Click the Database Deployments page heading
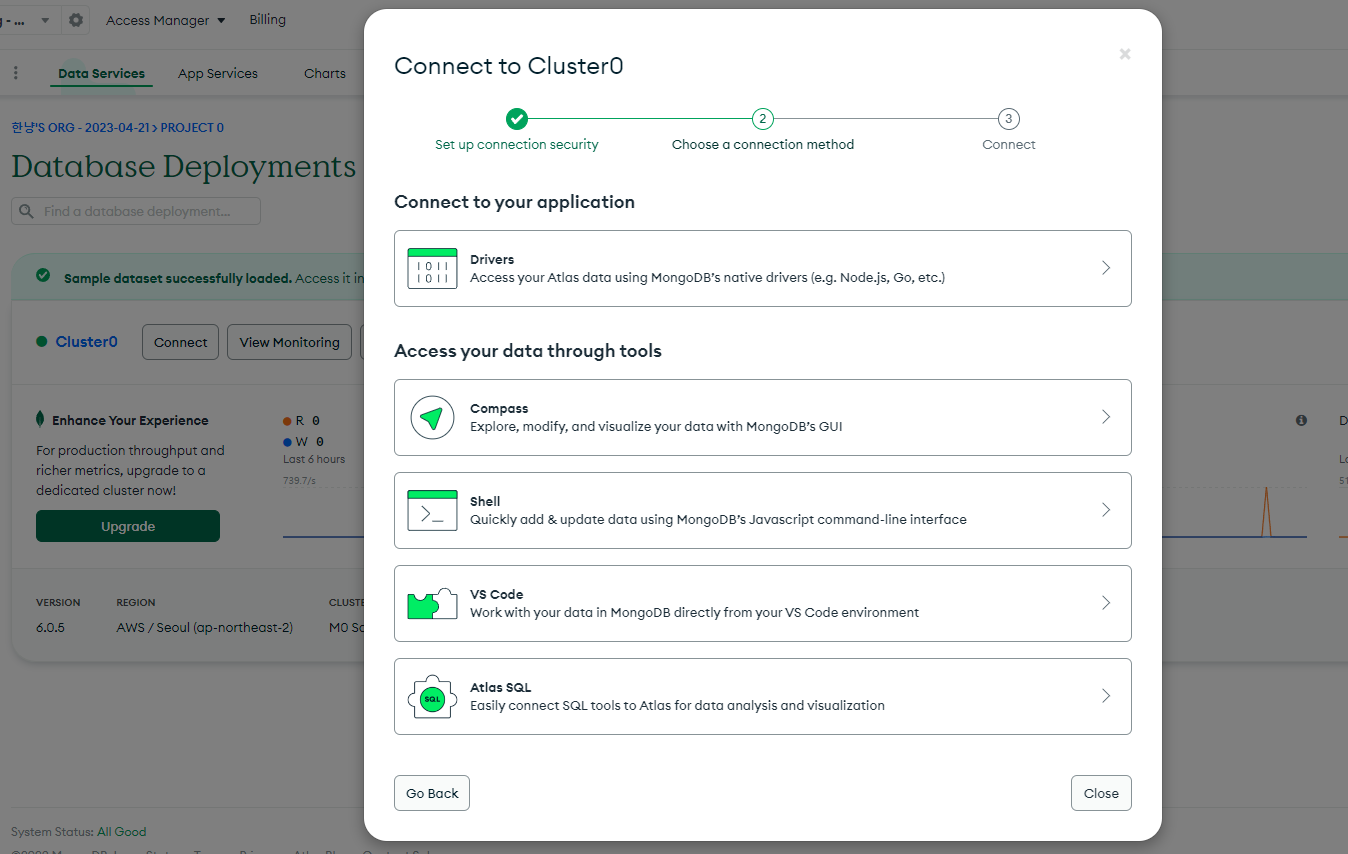Viewport: 1348px width, 854px height. pos(184,166)
